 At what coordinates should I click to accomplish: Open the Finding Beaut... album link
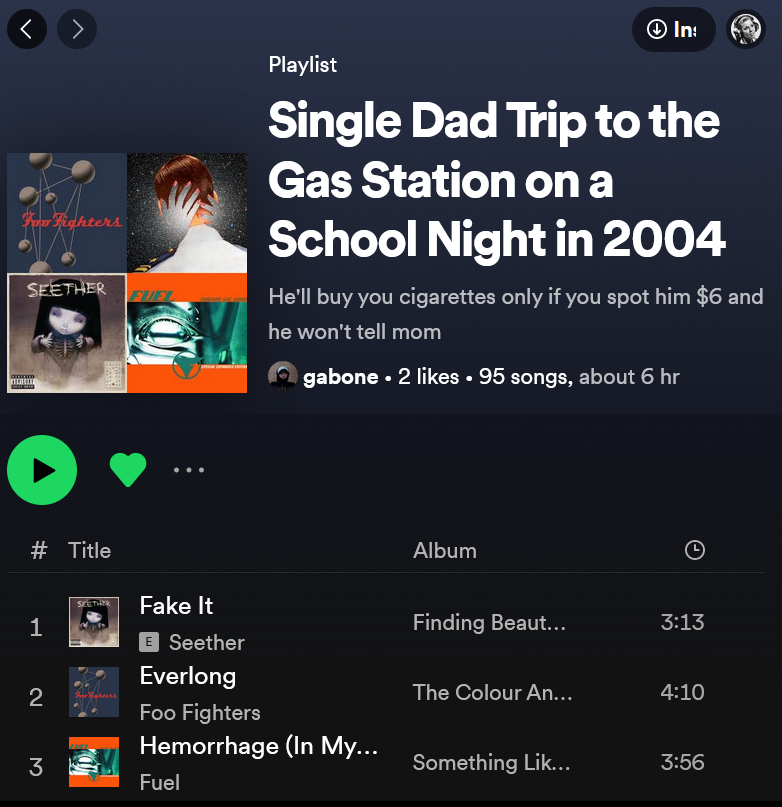tap(489, 622)
